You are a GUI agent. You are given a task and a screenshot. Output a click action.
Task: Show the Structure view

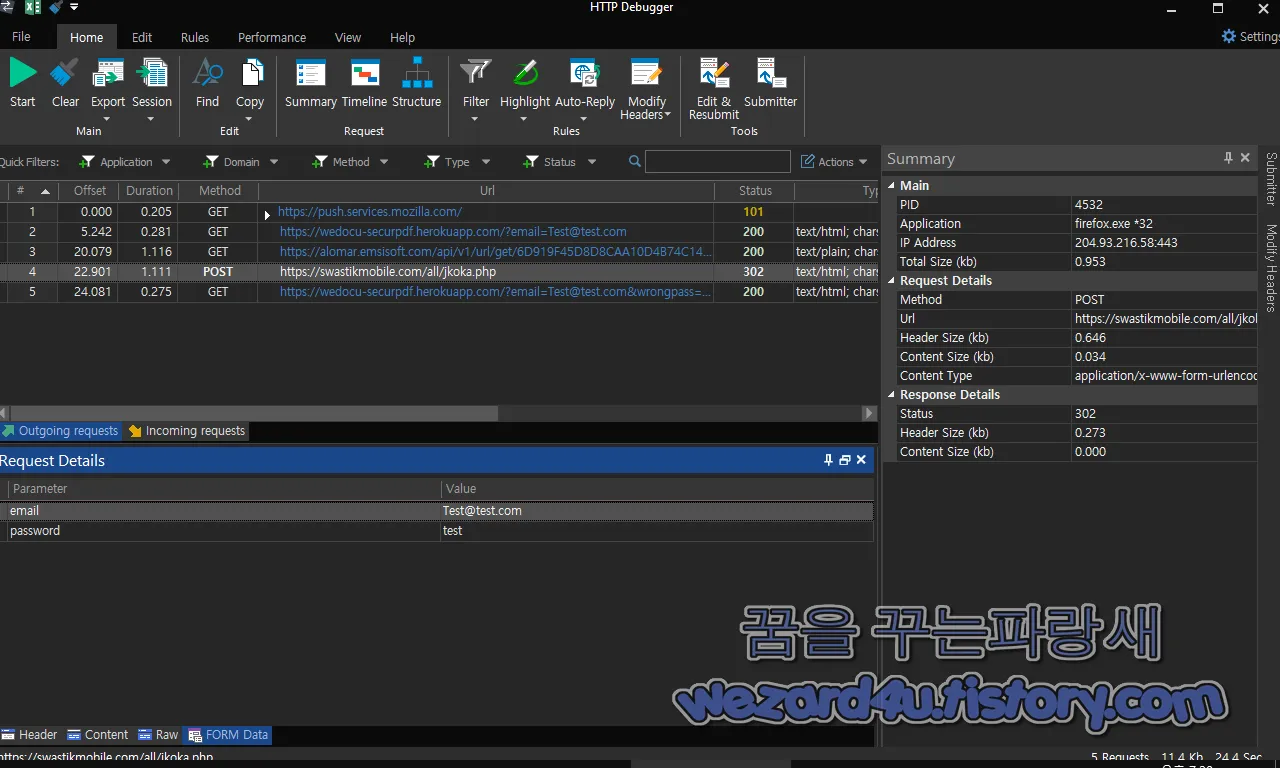416,83
